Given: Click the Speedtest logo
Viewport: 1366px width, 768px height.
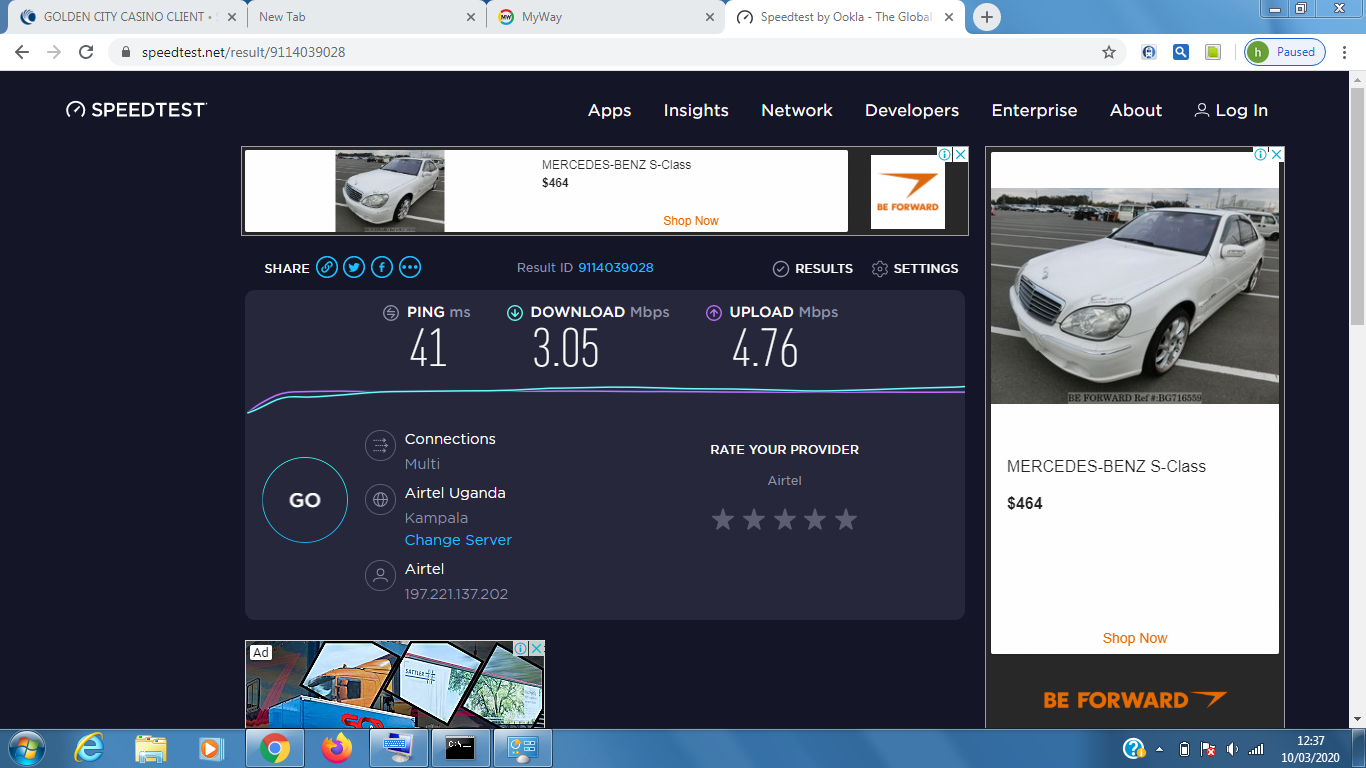Looking at the screenshot, I should click(x=137, y=110).
